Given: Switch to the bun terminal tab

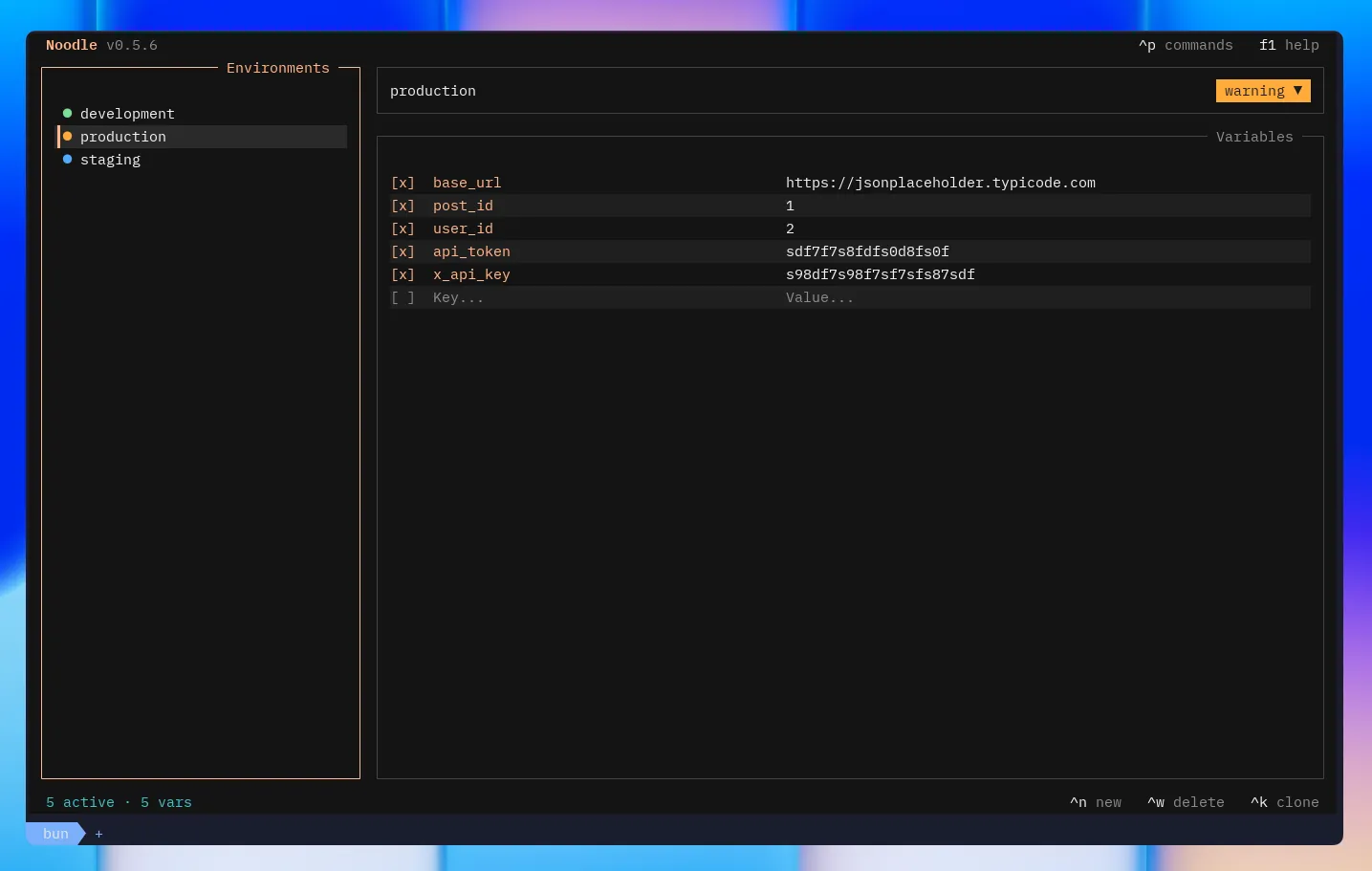Looking at the screenshot, I should (55, 834).
